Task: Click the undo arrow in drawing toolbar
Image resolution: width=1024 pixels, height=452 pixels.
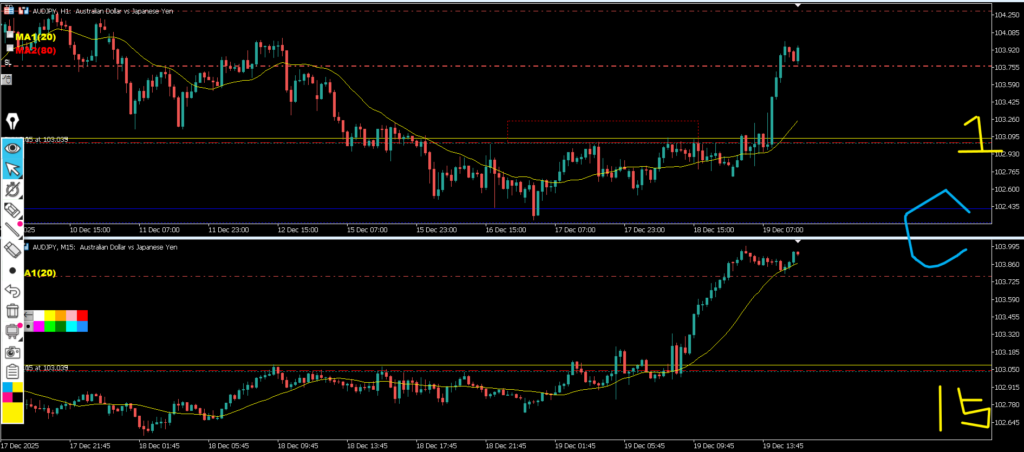Action: 12,291
